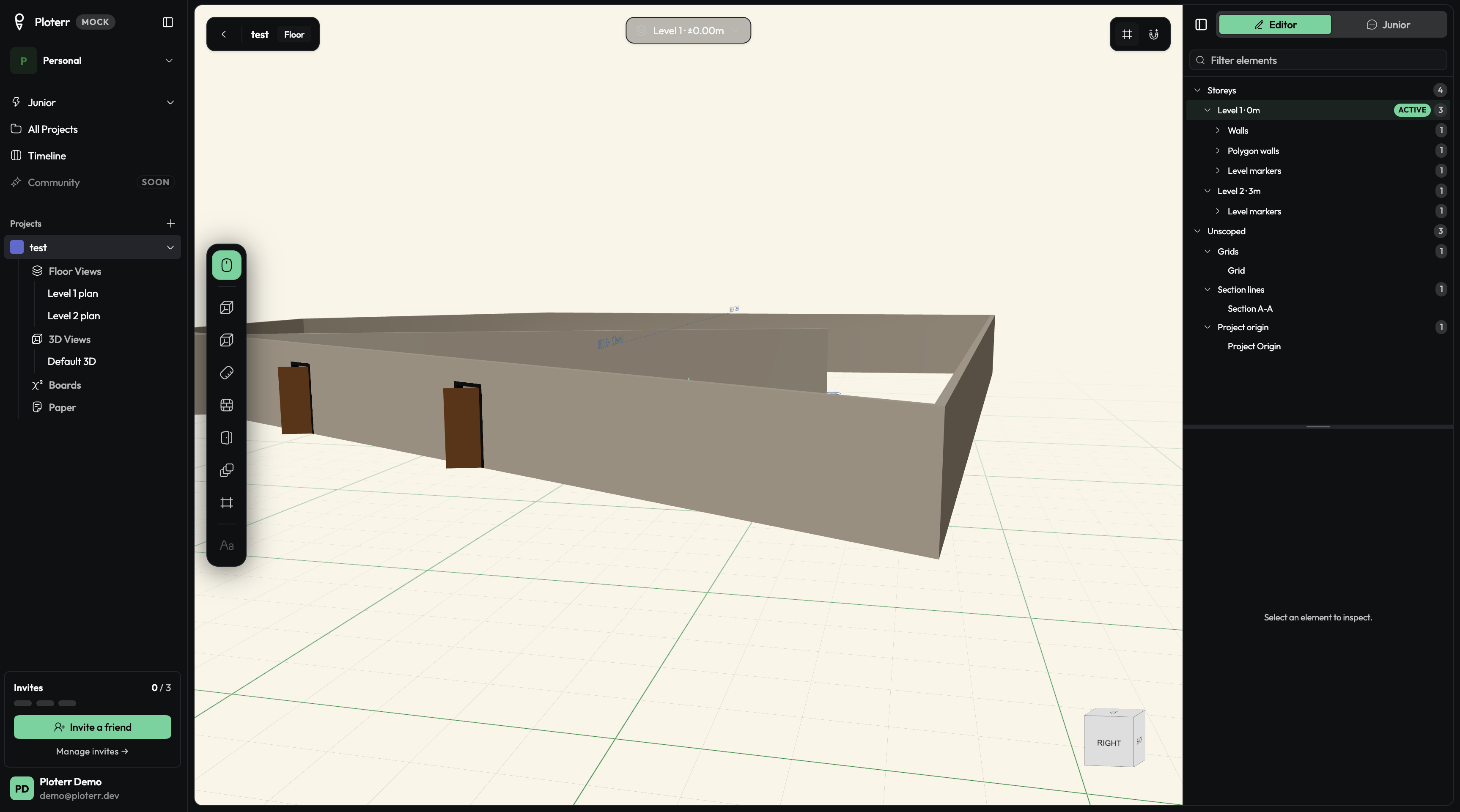Collapse the Project origin node
This screenshot has width=1460, height=812.
1207,327
